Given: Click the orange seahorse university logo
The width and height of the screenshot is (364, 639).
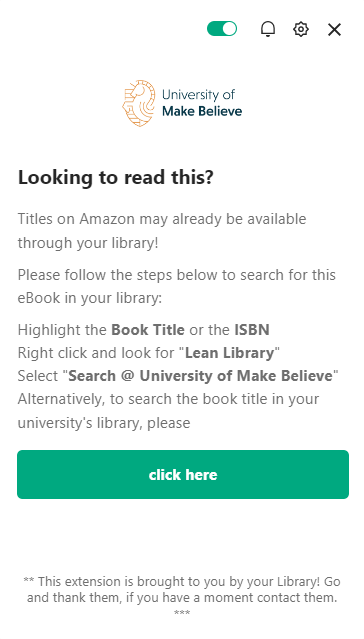Looking at the screenshot, I should click(x=139, y=103).
